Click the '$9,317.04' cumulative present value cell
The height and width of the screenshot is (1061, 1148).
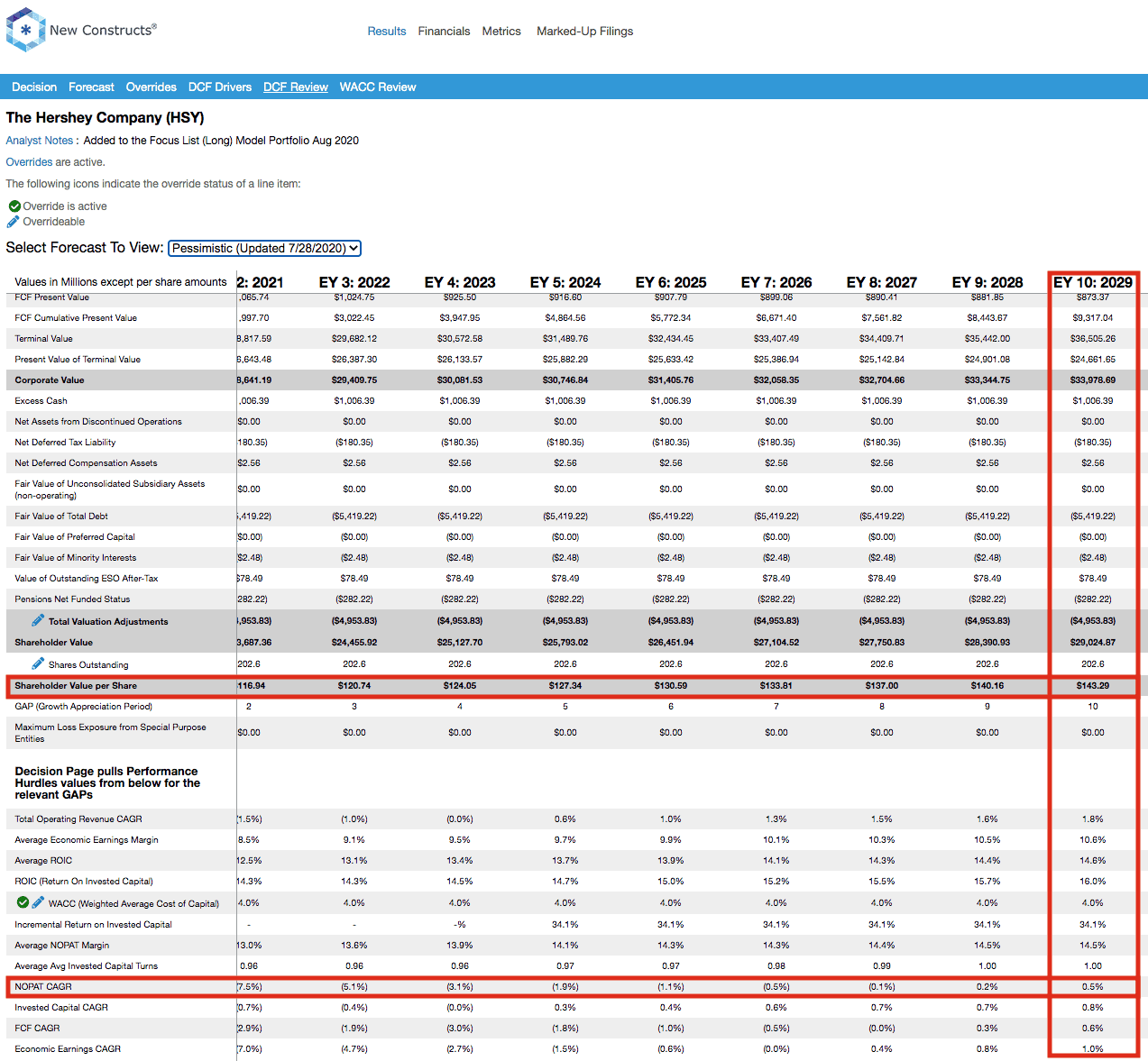pyautogui.click(x=1093, y=318)
